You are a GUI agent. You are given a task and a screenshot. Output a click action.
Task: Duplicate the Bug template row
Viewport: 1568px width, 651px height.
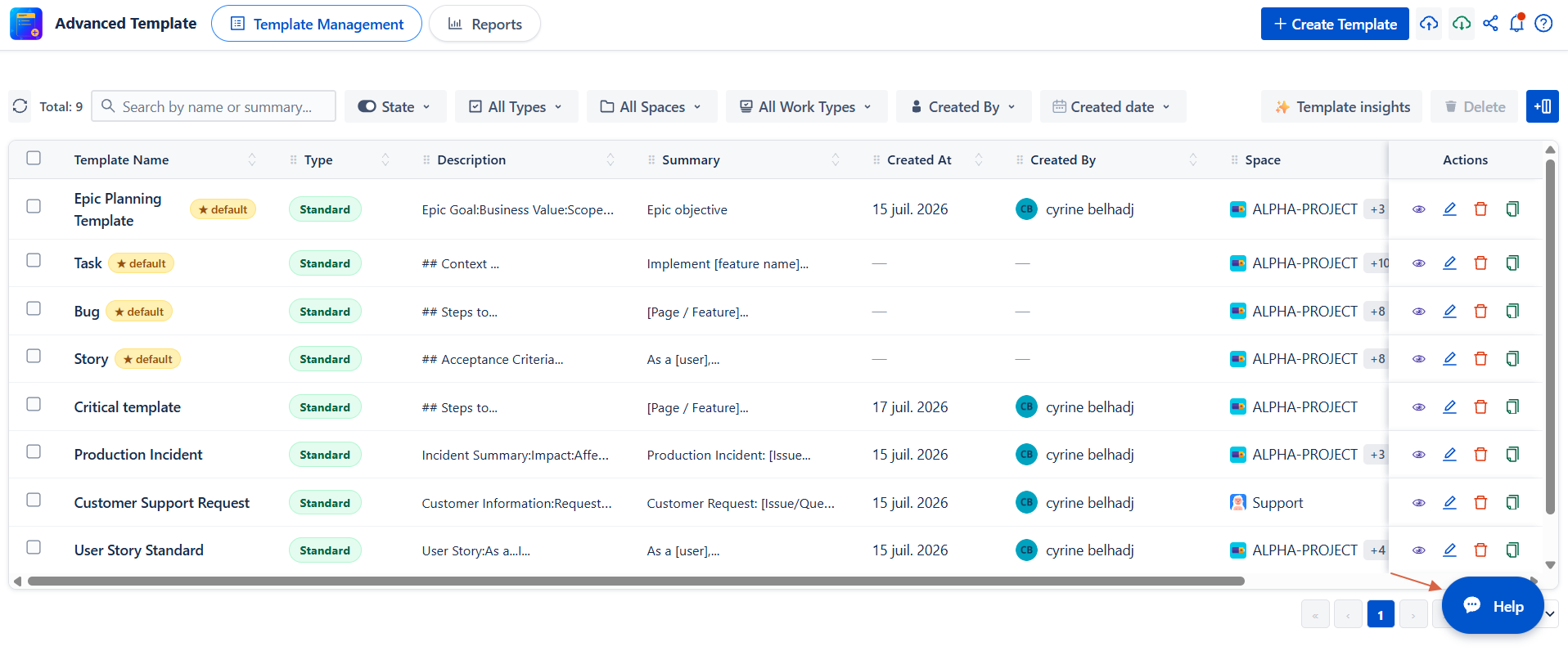(1512, 312)
